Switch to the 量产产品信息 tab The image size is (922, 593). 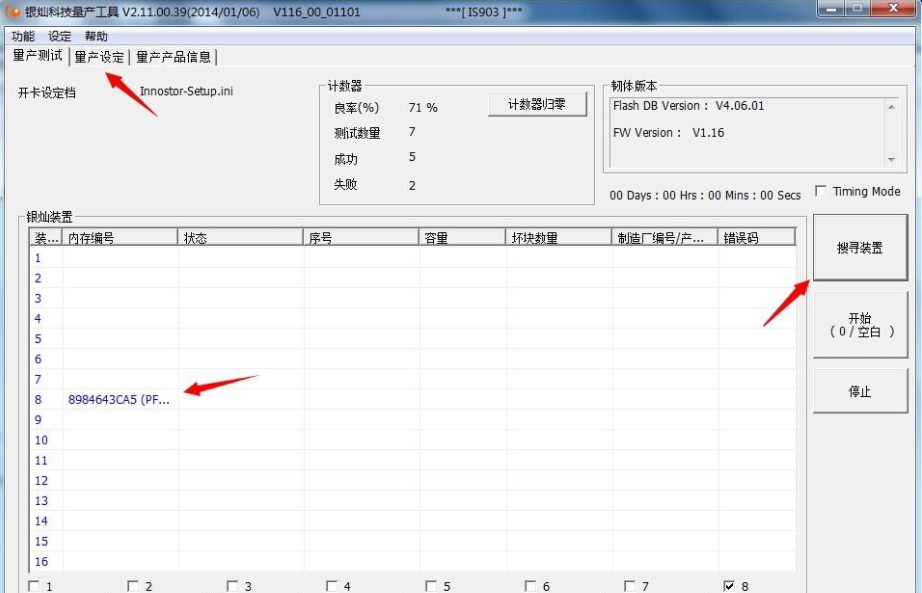click(173, 57)
